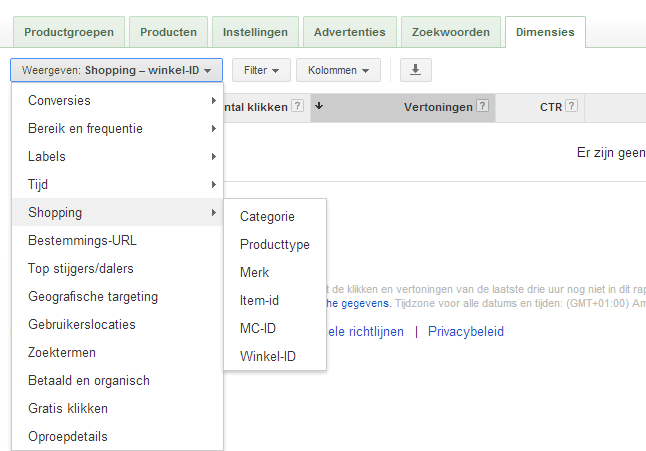Image resolution: width=646 pixels, height=451 pixels.
Task: Select Oproepdetails menu item
Action: pos(117,437)
